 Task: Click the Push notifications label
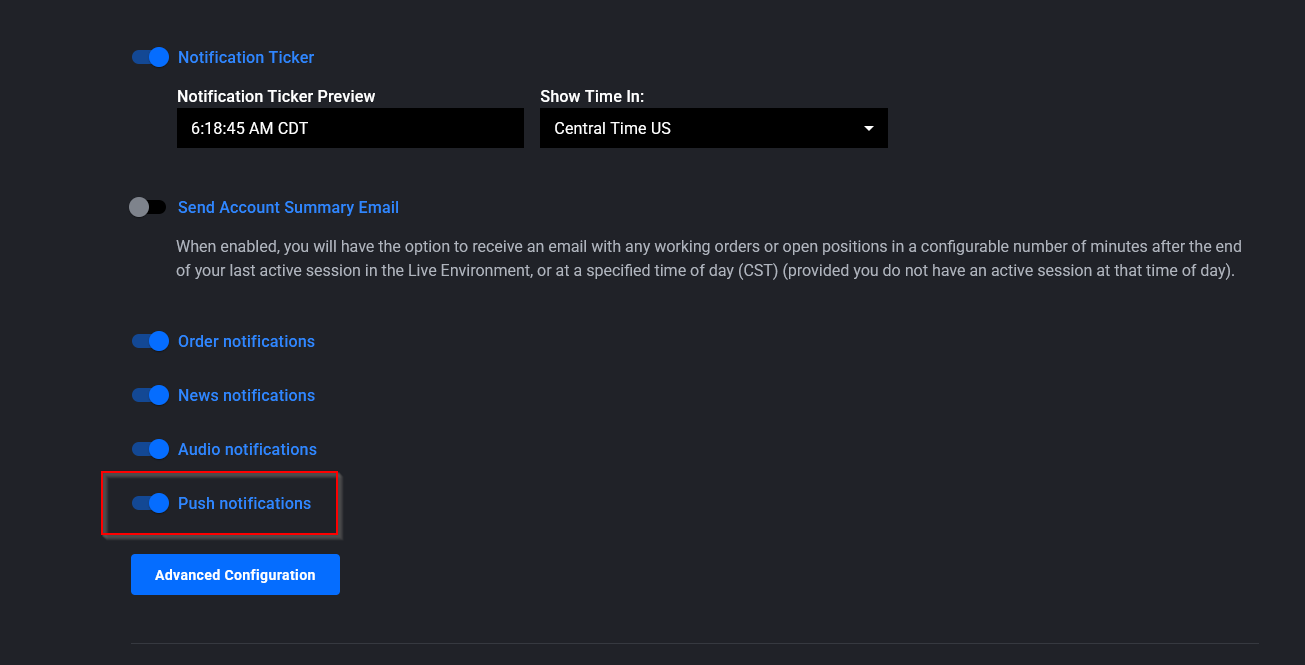point(244,503)
